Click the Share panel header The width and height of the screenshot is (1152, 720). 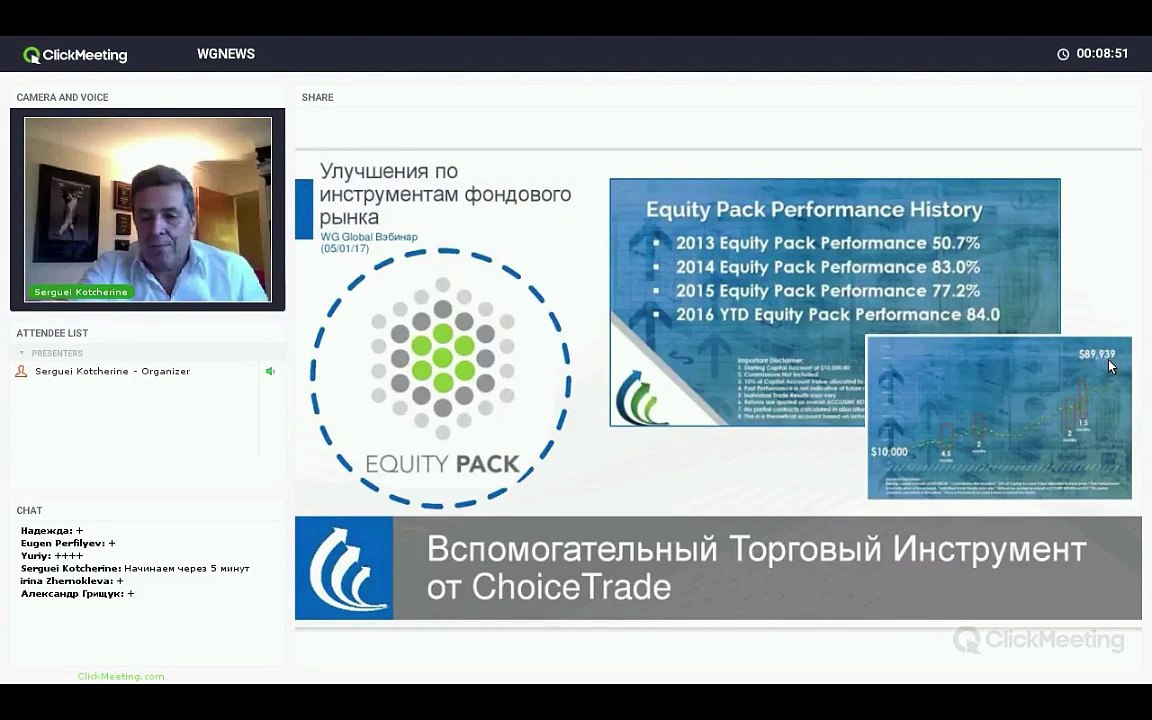[317, 97]
